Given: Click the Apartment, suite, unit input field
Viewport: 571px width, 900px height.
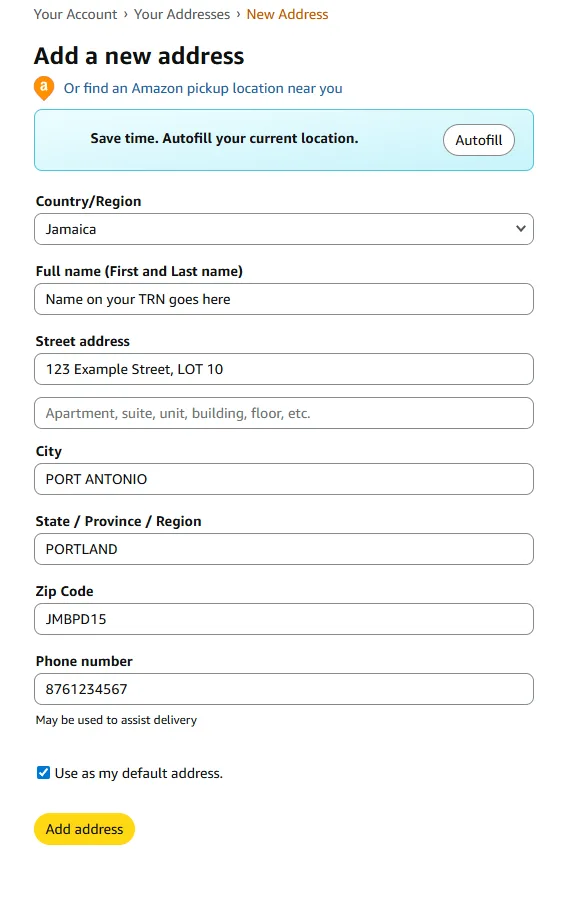Looking at the screenshot, I should point(283,413).
